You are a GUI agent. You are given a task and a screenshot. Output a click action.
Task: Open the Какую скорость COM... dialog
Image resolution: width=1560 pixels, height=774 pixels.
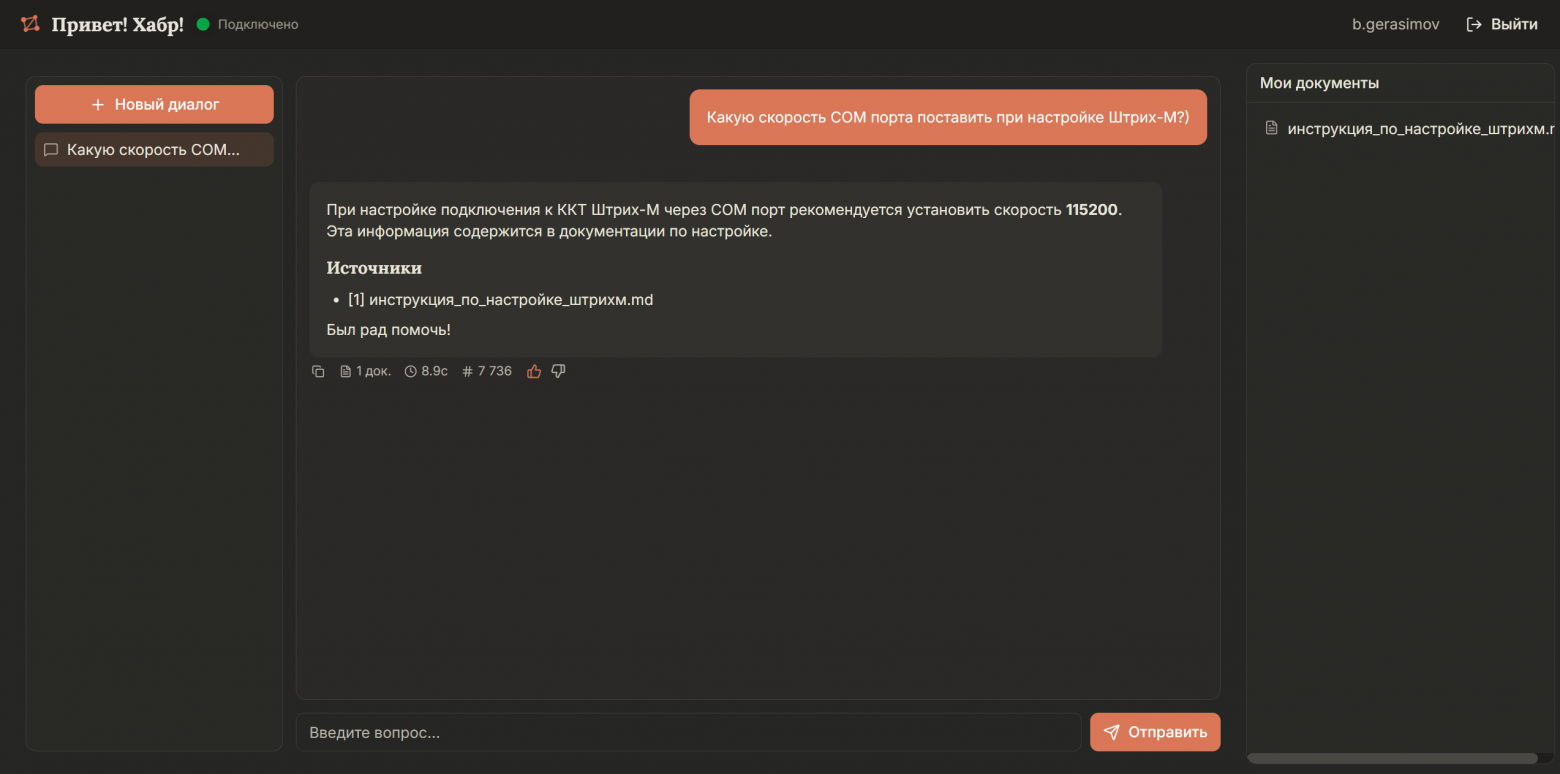tap(154, 150)
